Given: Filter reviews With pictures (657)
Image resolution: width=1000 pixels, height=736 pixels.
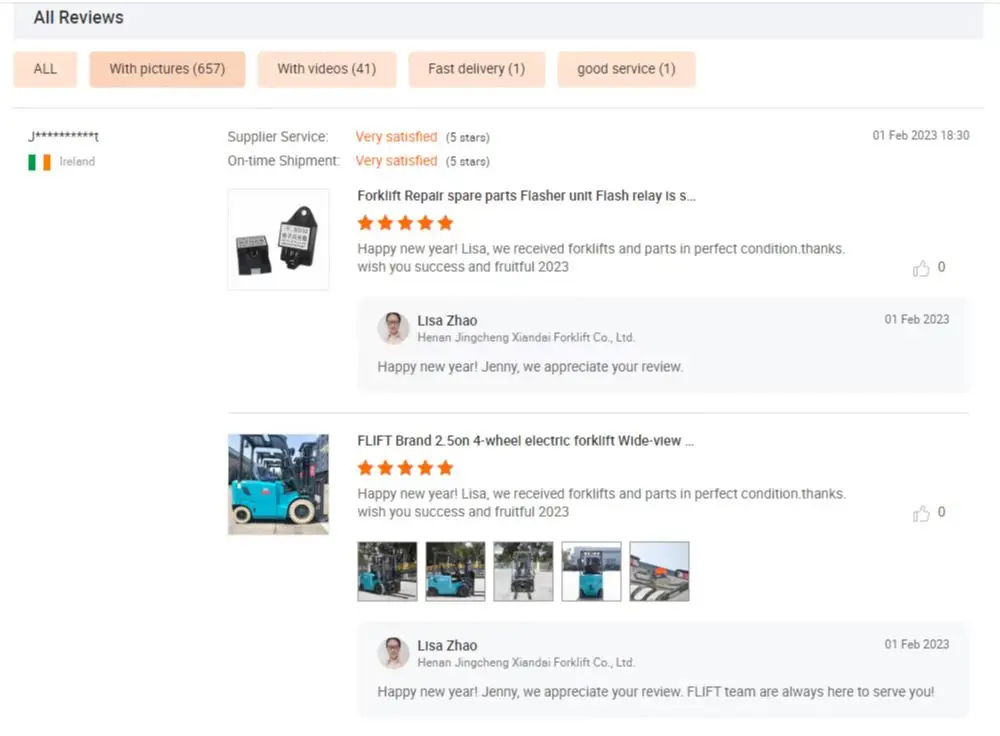Looking at the screenshot, I should point(167,69).
